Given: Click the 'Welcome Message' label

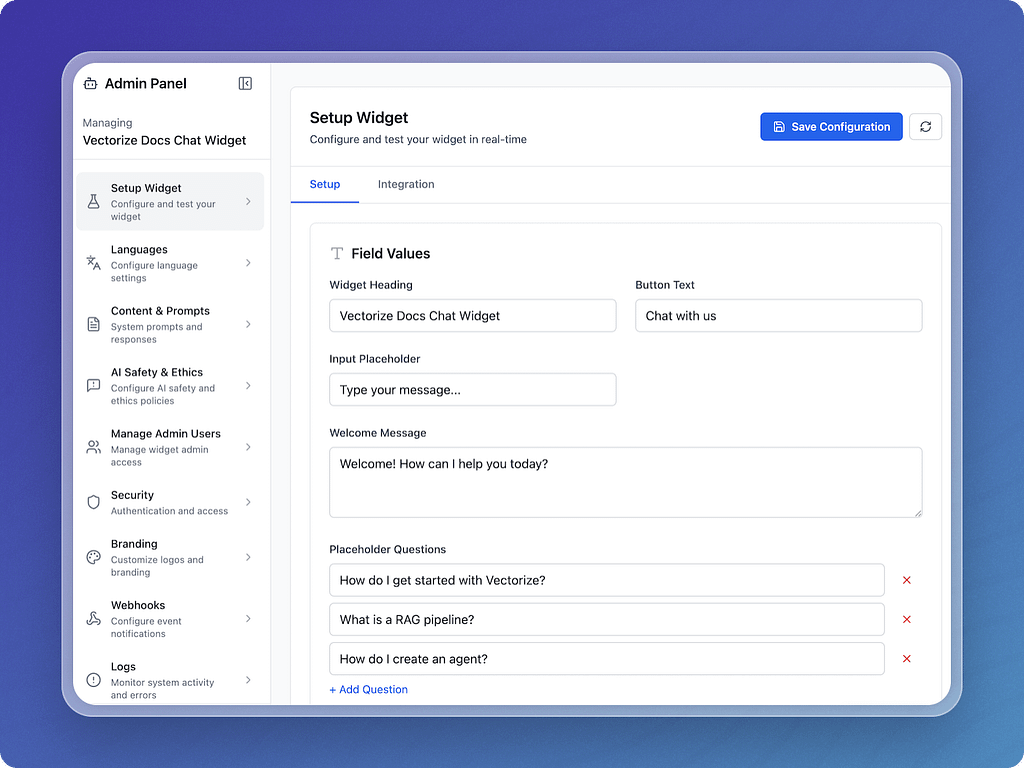Looking at the screenshot, I should [377, 433].
